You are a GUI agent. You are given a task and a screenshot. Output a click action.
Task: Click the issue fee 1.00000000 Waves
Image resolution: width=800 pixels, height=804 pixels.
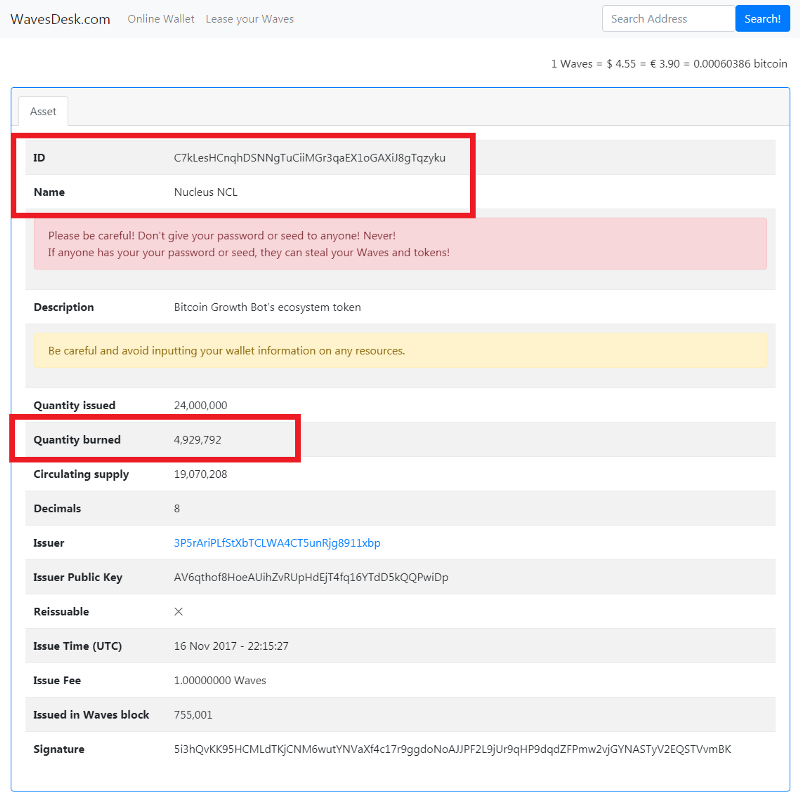[220, 680]
